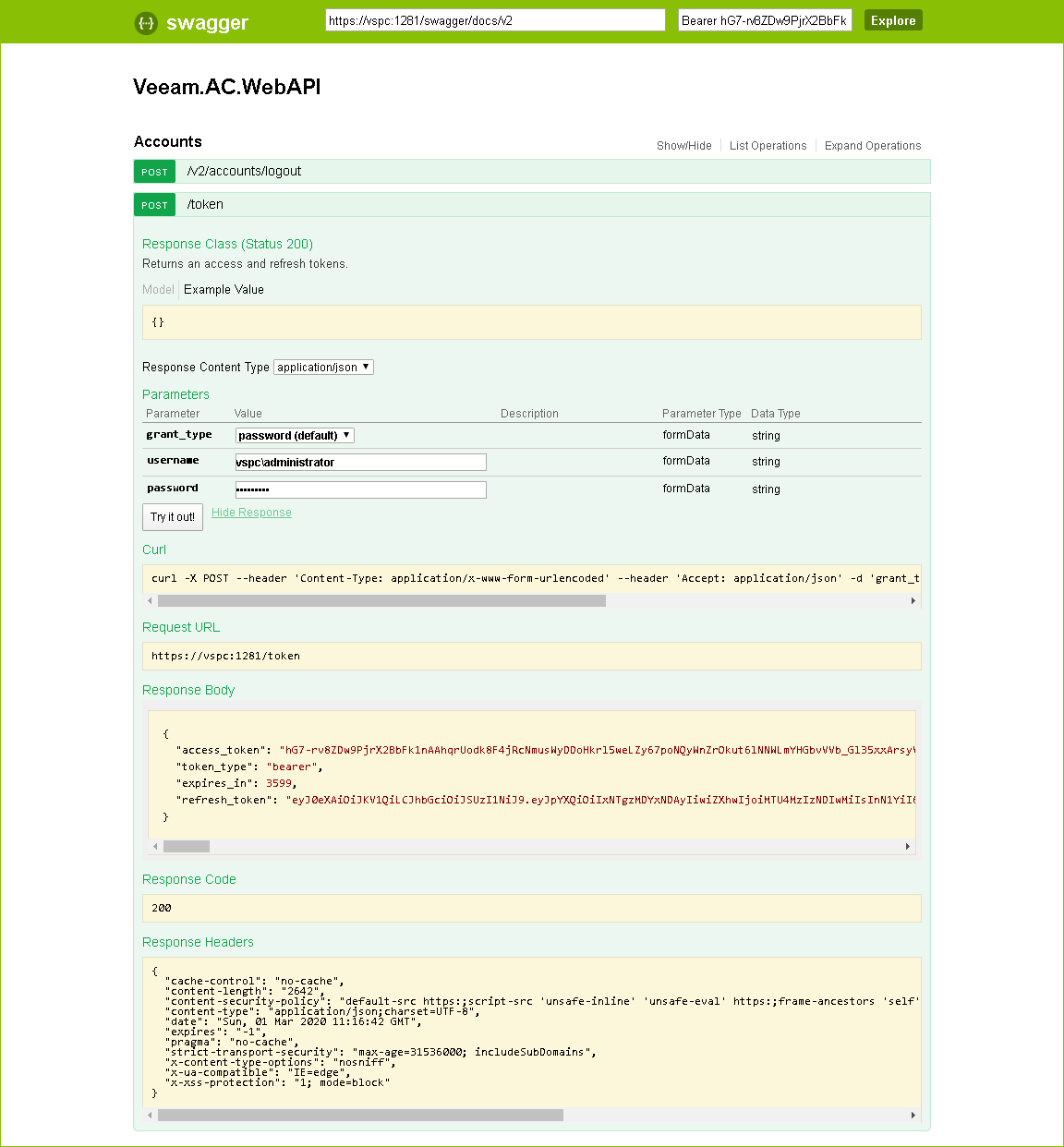Open the grant_type dropdown
1064x1147 pixels.
coord(295,435)
